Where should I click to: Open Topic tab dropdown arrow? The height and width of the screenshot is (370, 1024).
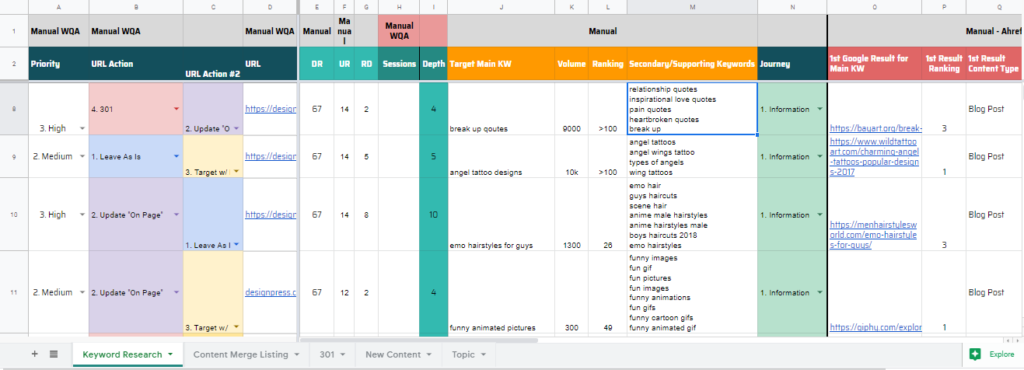tap(484, 354)
